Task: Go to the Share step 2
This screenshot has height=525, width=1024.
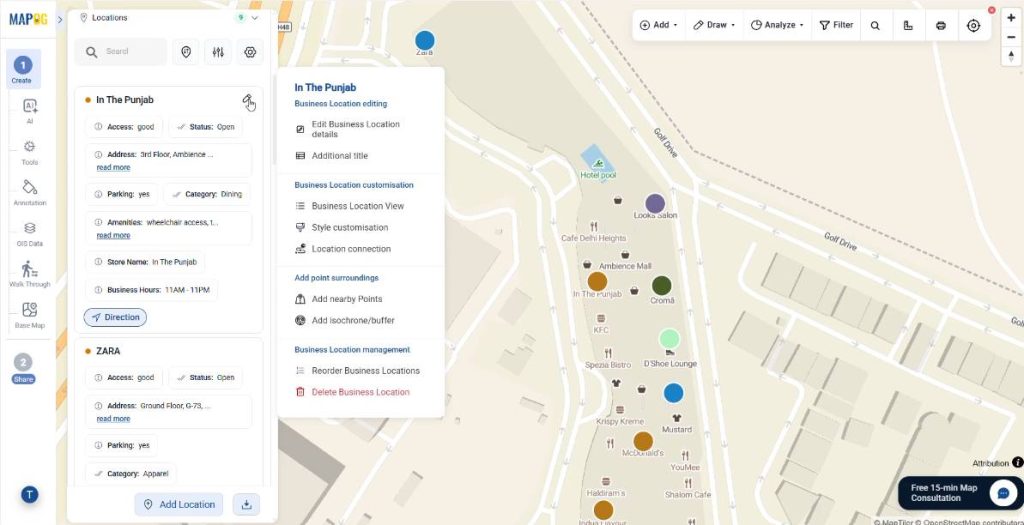Action: (x=23, y=369)
